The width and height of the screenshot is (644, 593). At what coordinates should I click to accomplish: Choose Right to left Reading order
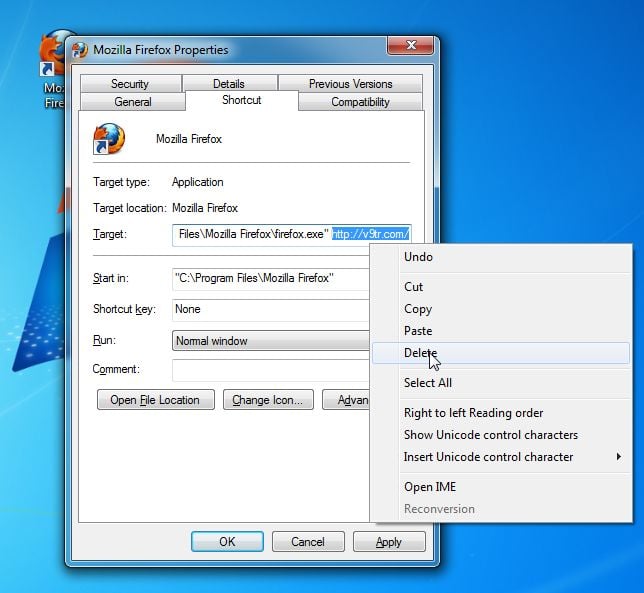pos(501,413)
